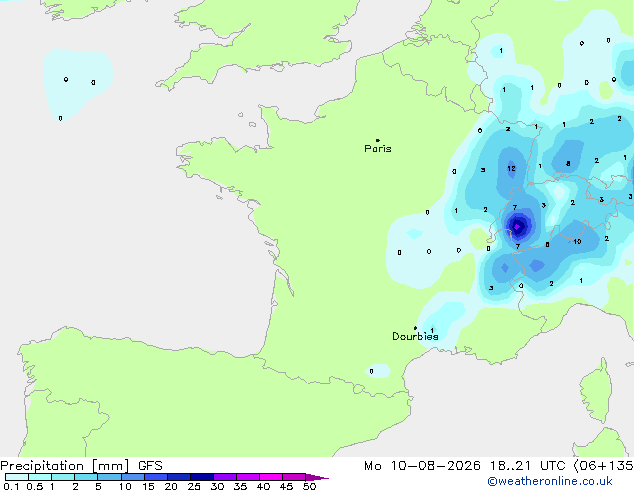Click the purple precipitation maximum near Geneva
634x490 pixels.
(517, 227)
